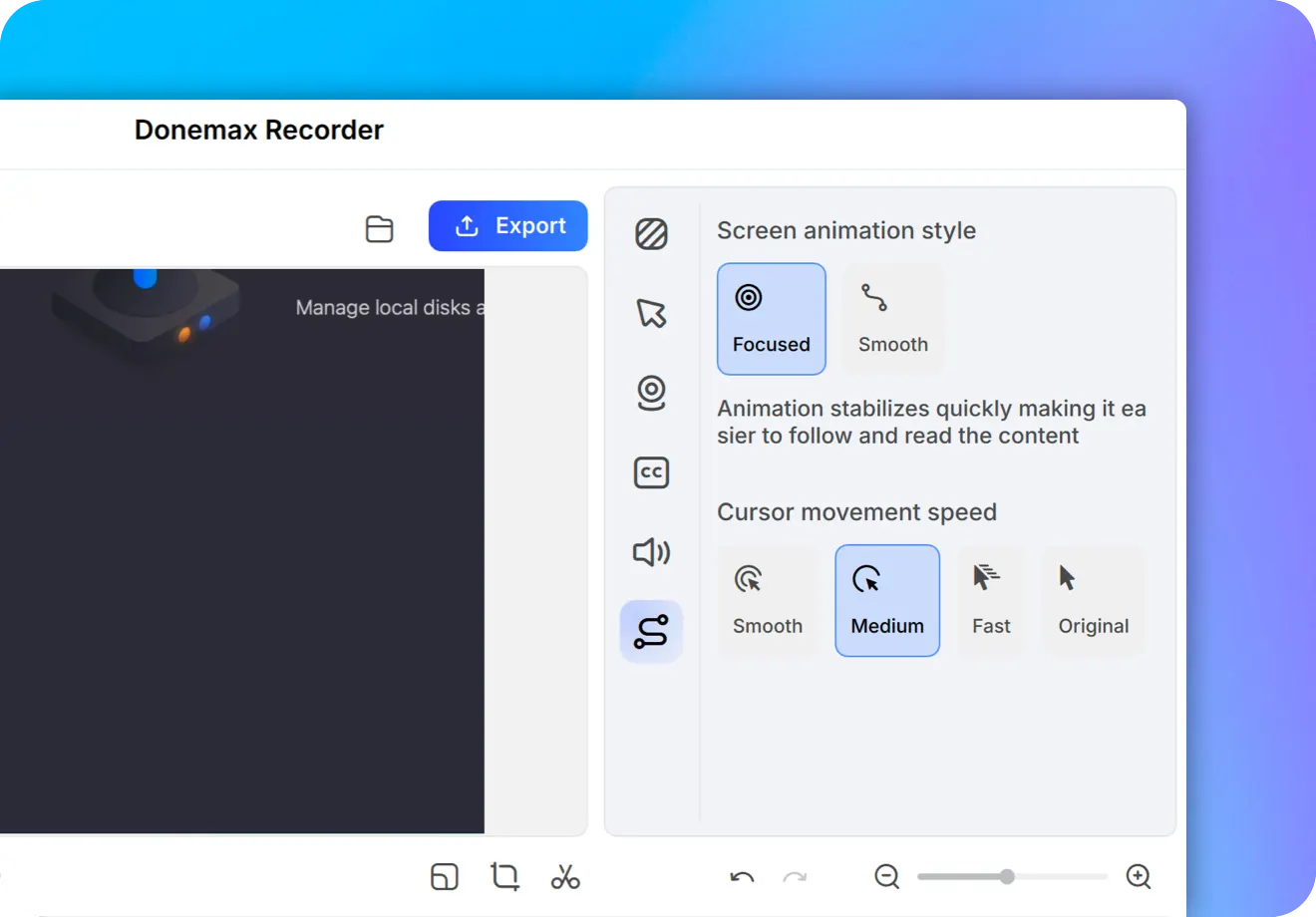Click the video preview area
Image resolution: width=1316 pixels, height=917 pixels.
click(242, 551)
